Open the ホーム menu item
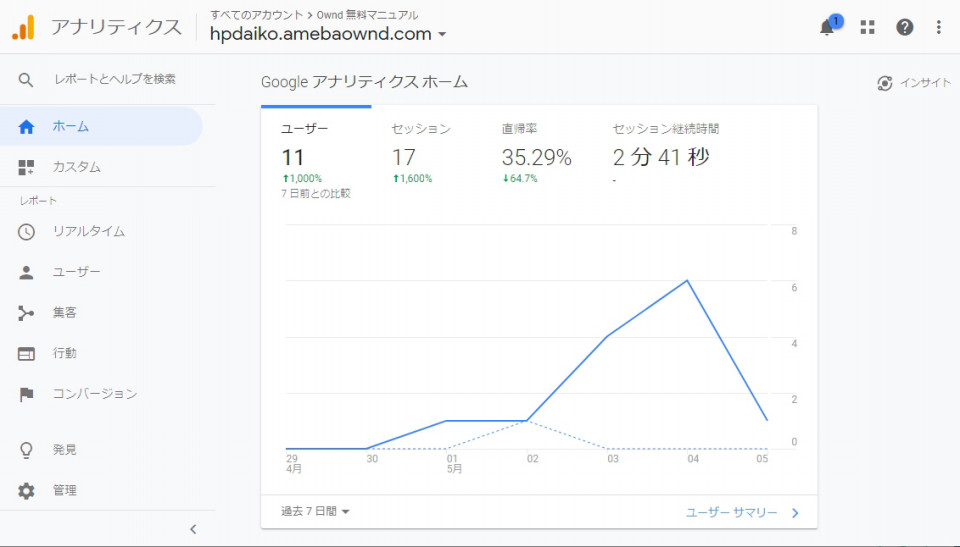The height and width of the screenshot is (547, 960). tap(101, 127)
